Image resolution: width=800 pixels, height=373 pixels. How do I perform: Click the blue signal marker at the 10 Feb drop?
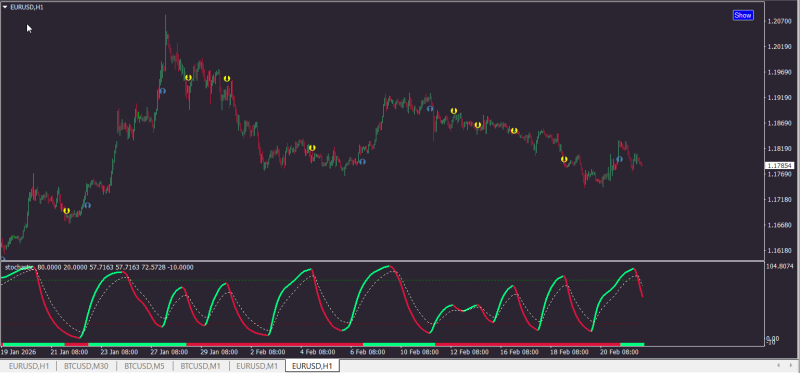(430, 108)
